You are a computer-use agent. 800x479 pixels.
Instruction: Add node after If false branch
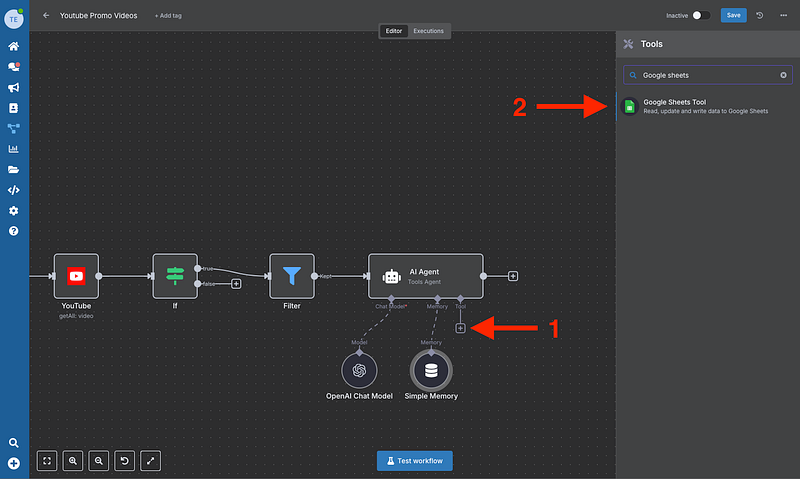tap(236, 284)
